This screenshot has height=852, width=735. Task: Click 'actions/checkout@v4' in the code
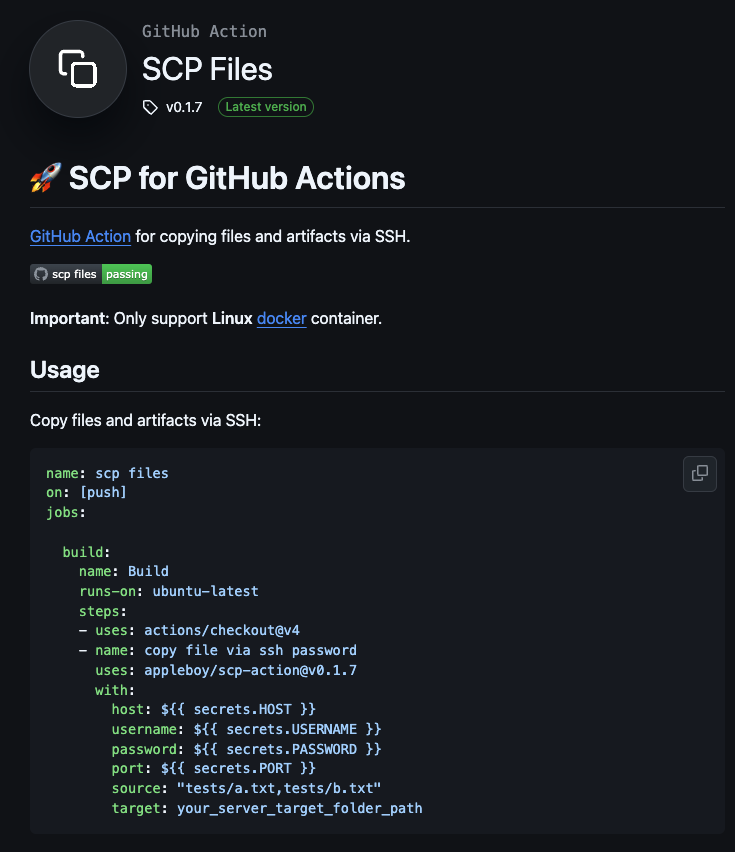coord(222,630)
